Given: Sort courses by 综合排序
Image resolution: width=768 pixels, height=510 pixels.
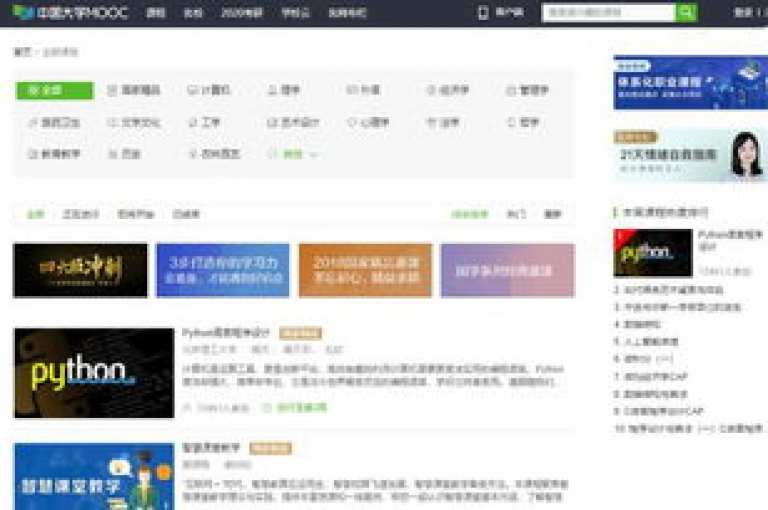Looking at the screenshot, I should pos(470,214).
